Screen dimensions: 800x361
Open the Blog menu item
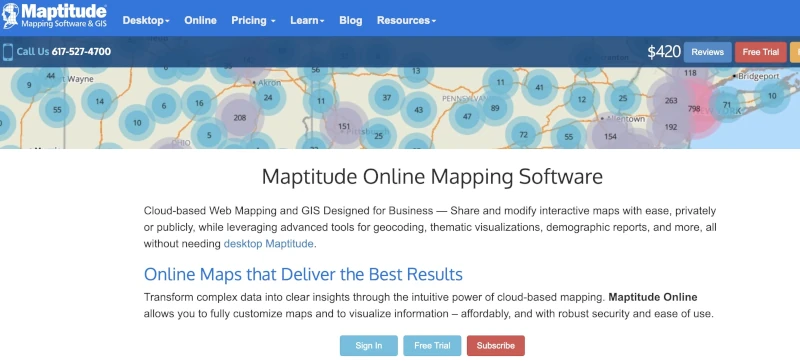click(x=351, y=20)
